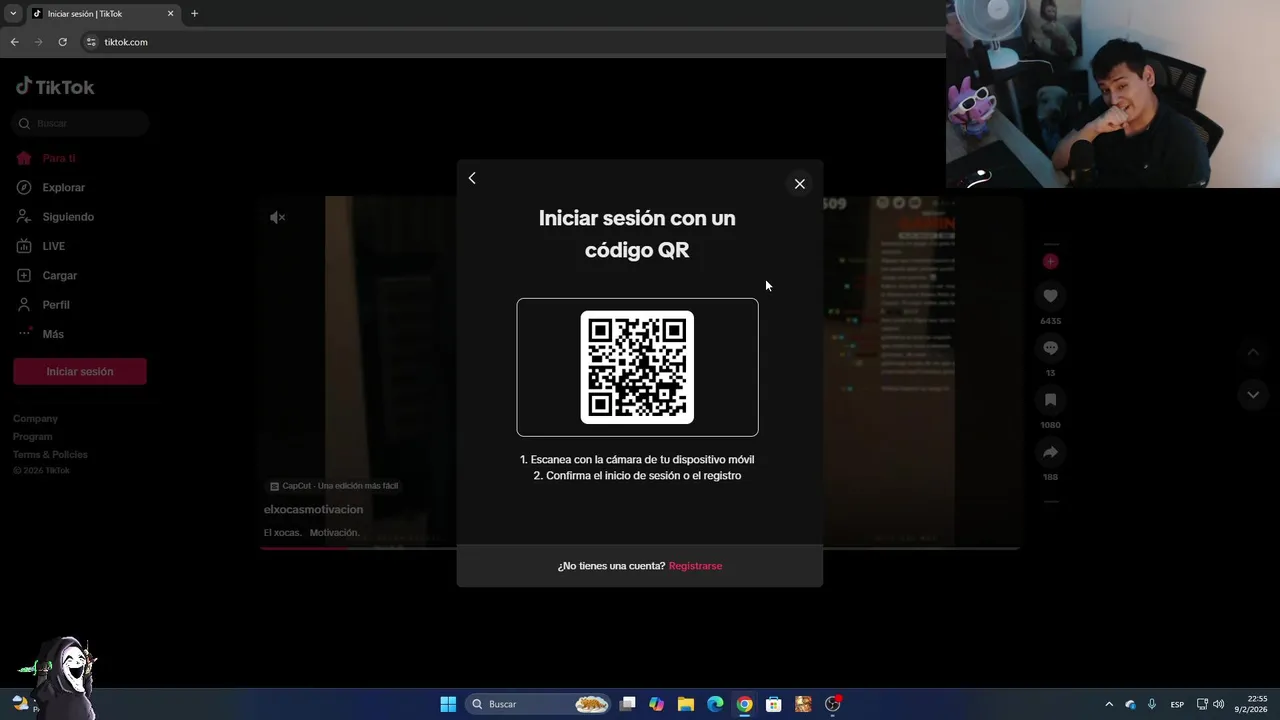Go back using the dialog's back arrow

472,178
